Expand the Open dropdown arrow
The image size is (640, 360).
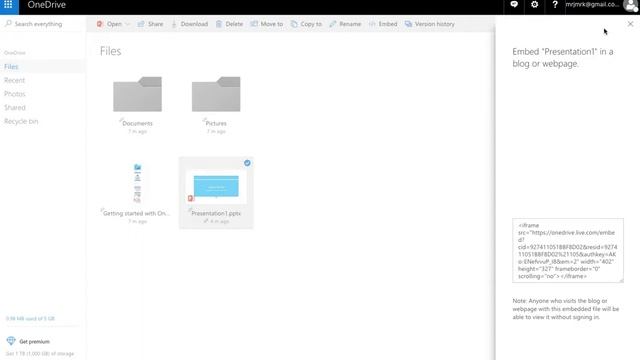point(127,24)
